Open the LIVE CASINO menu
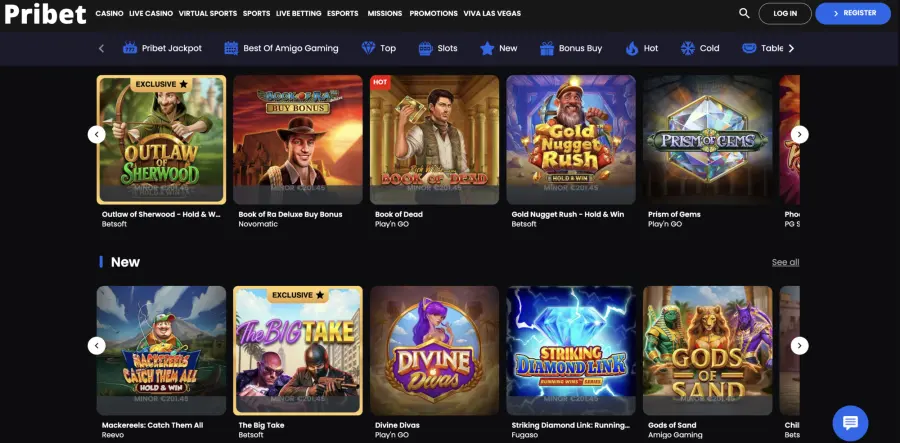Viewport: 900px width, 443px height. point(151,13)
